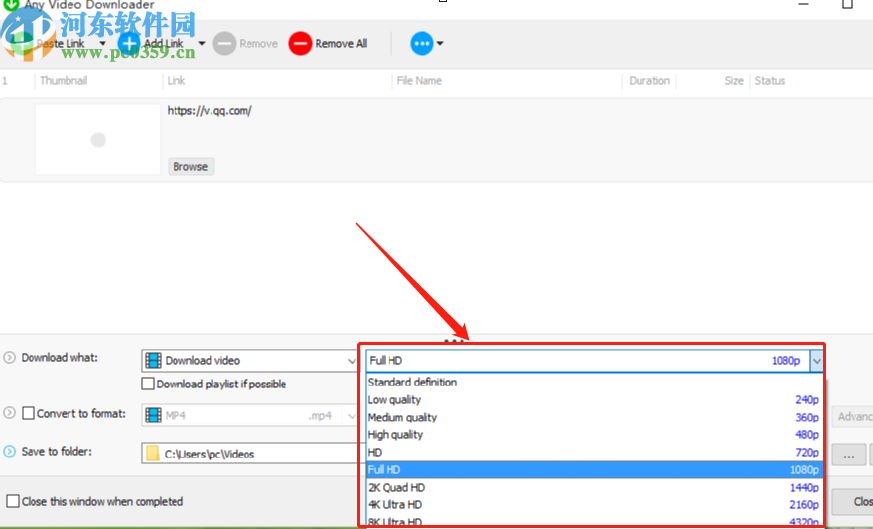Click the Advanced button
Viewport: 873px width, 529px height.
click(x=852, y=417)
